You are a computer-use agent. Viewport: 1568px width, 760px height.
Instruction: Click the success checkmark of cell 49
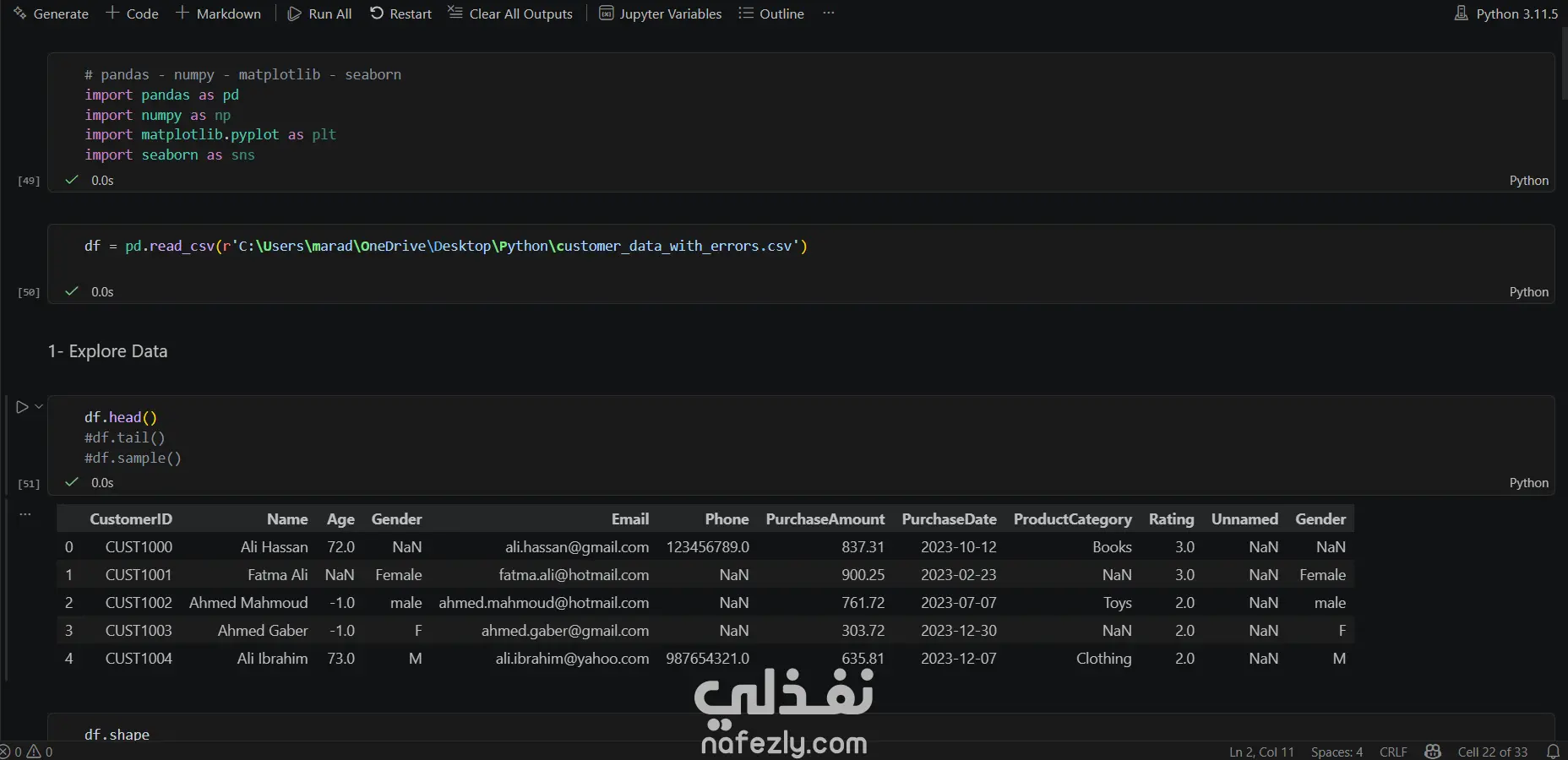pos(73,180)
